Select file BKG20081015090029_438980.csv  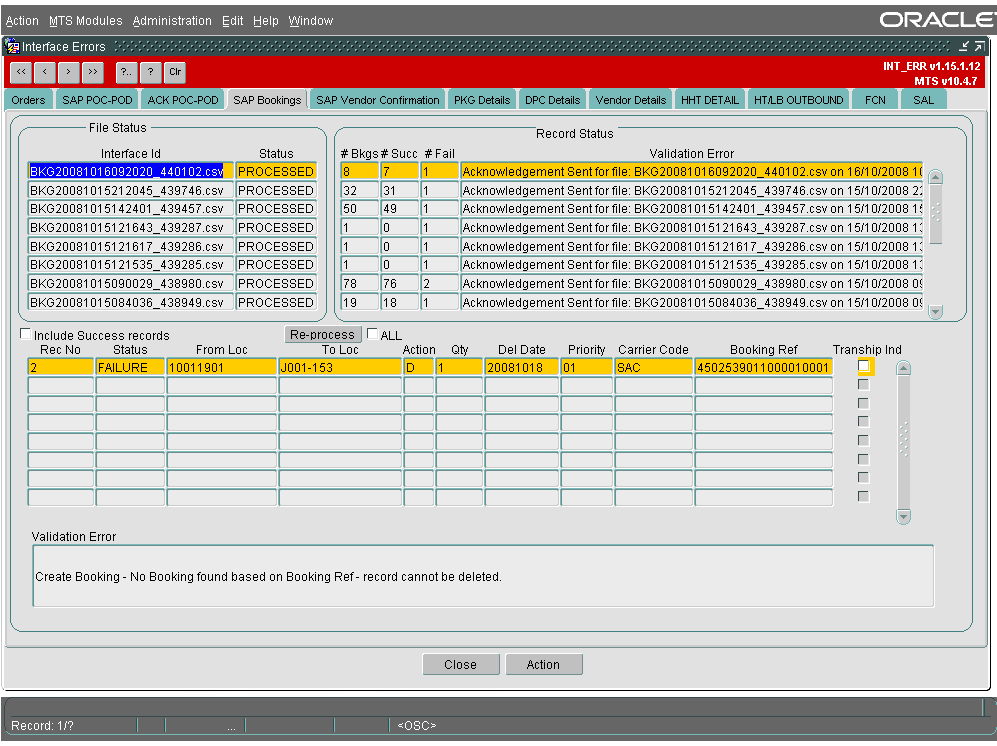[x=130, y=284]
